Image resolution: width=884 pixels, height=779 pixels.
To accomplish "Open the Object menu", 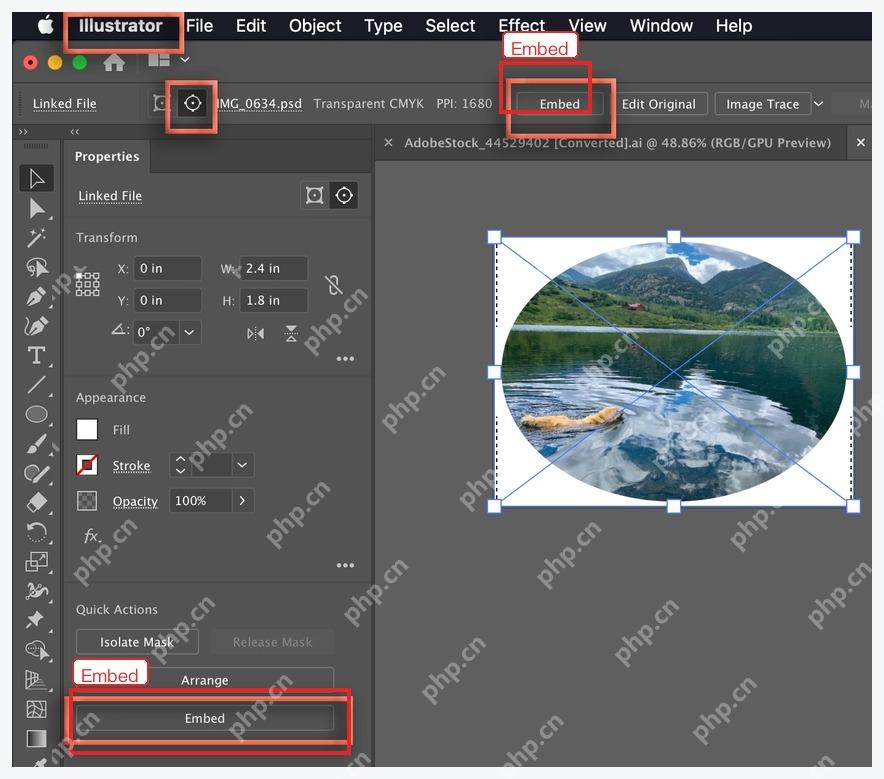I will click(315, 25).
